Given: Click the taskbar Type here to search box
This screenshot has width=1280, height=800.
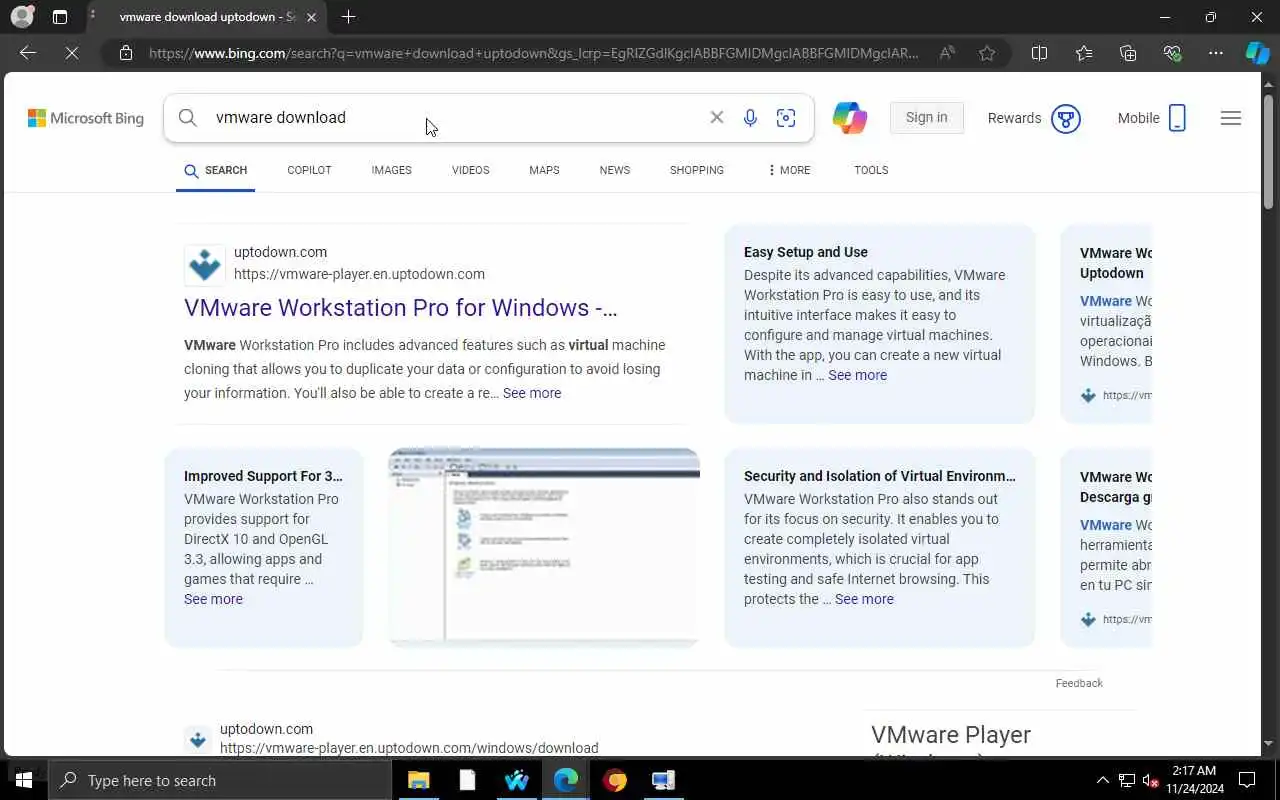Looking at the screenshot, I should point(219,780).
